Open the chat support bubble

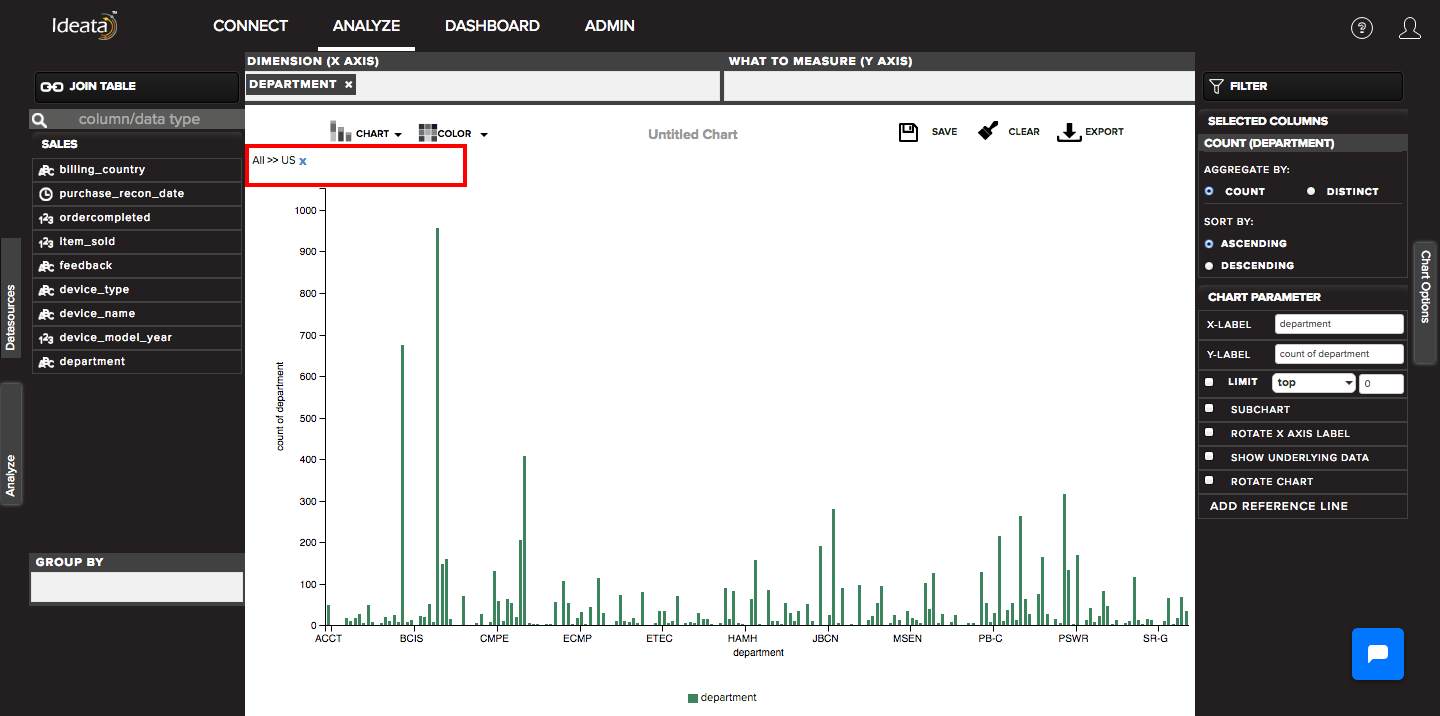(1378, 654)
